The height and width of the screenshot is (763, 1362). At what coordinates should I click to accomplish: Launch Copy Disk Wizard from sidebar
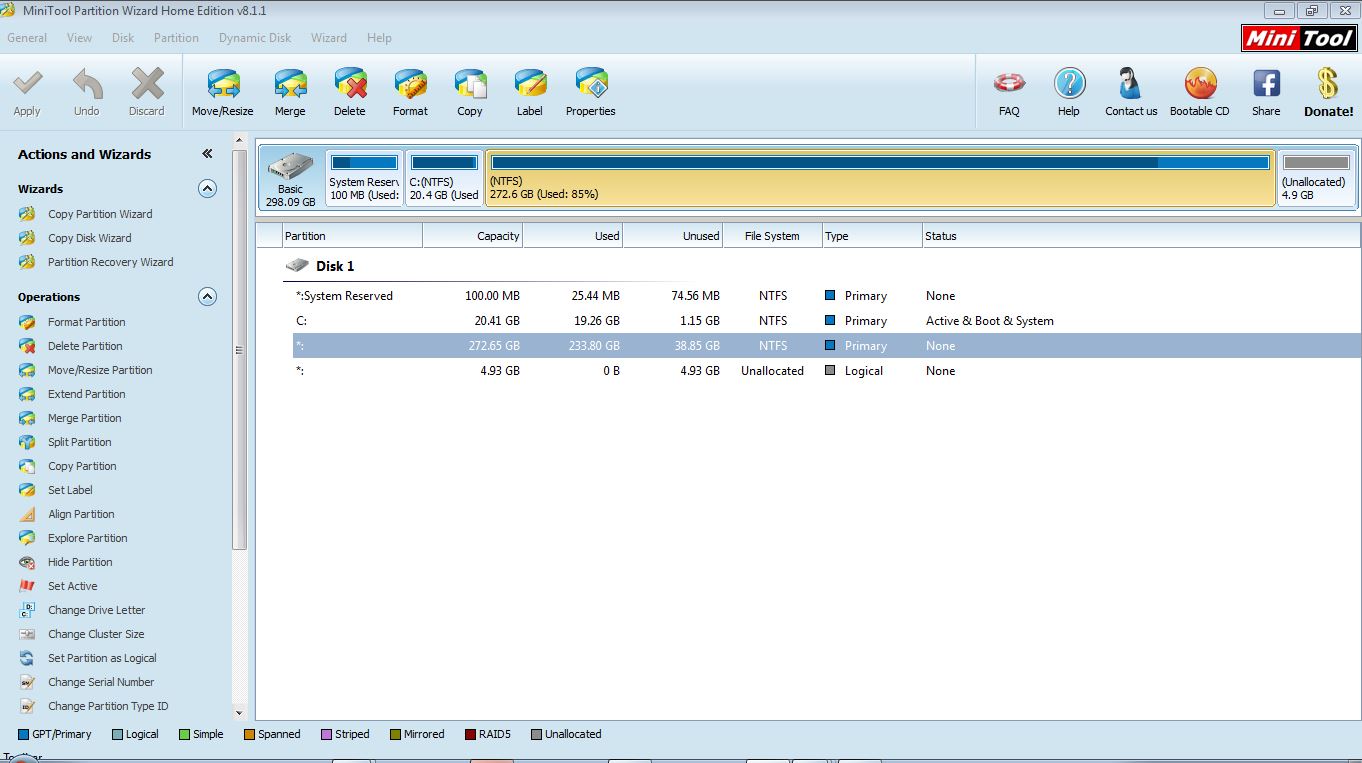tap(89, 238)
